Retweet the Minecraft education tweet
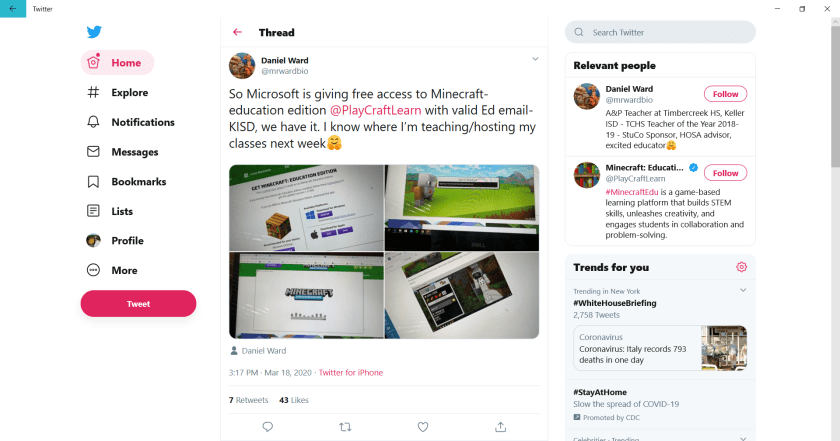This screenshot has height=441, width=840. [345, 427]
